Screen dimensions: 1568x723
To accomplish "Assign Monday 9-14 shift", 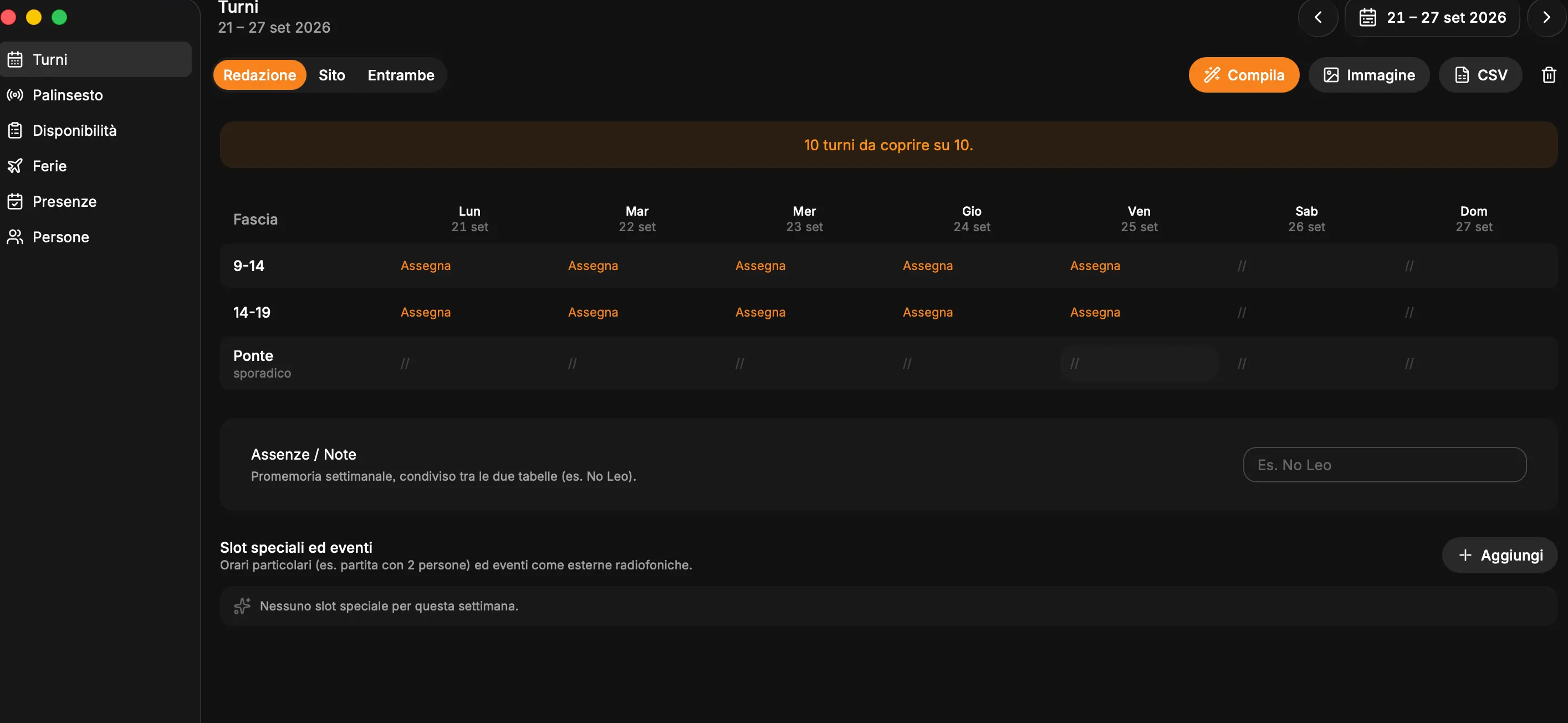I will 426,266.
